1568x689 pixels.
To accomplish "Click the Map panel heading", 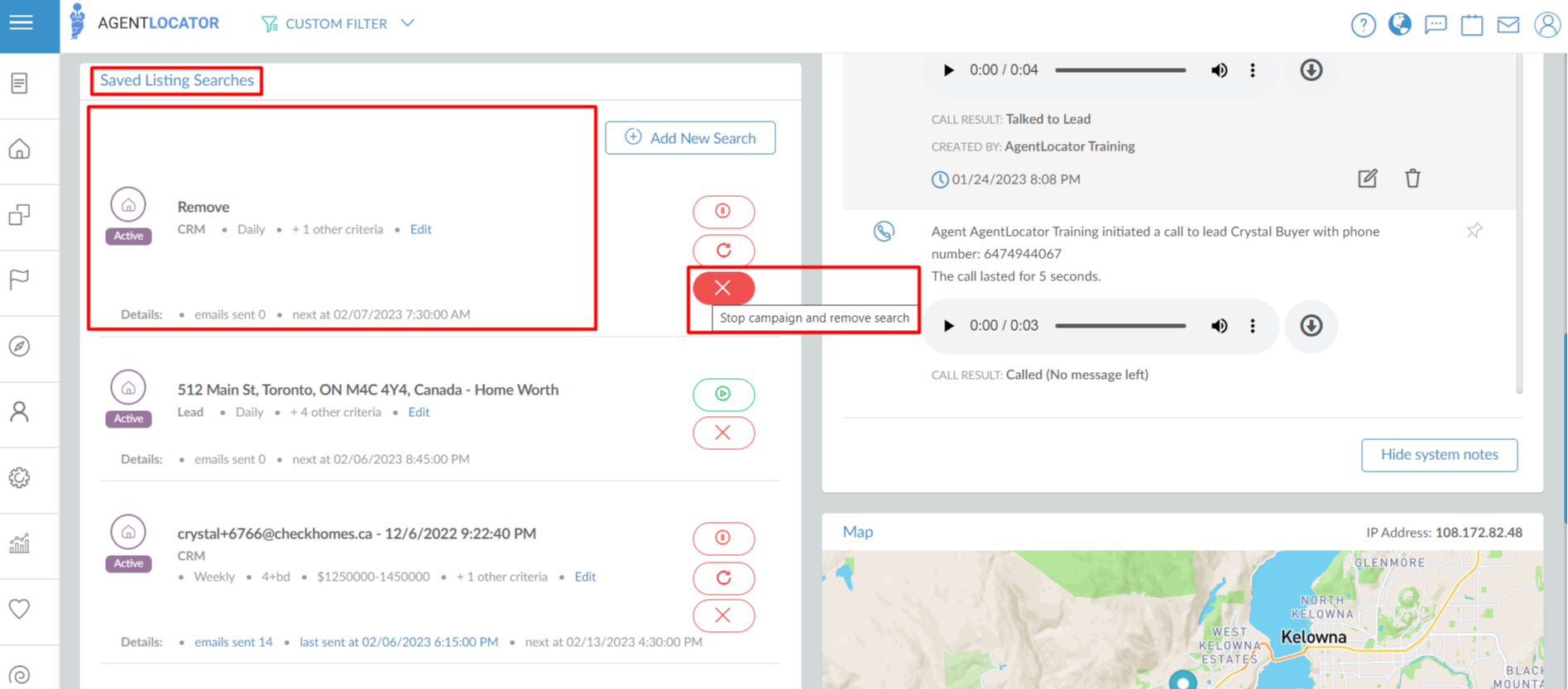I will pyautogui.click(x=857, y=532).
